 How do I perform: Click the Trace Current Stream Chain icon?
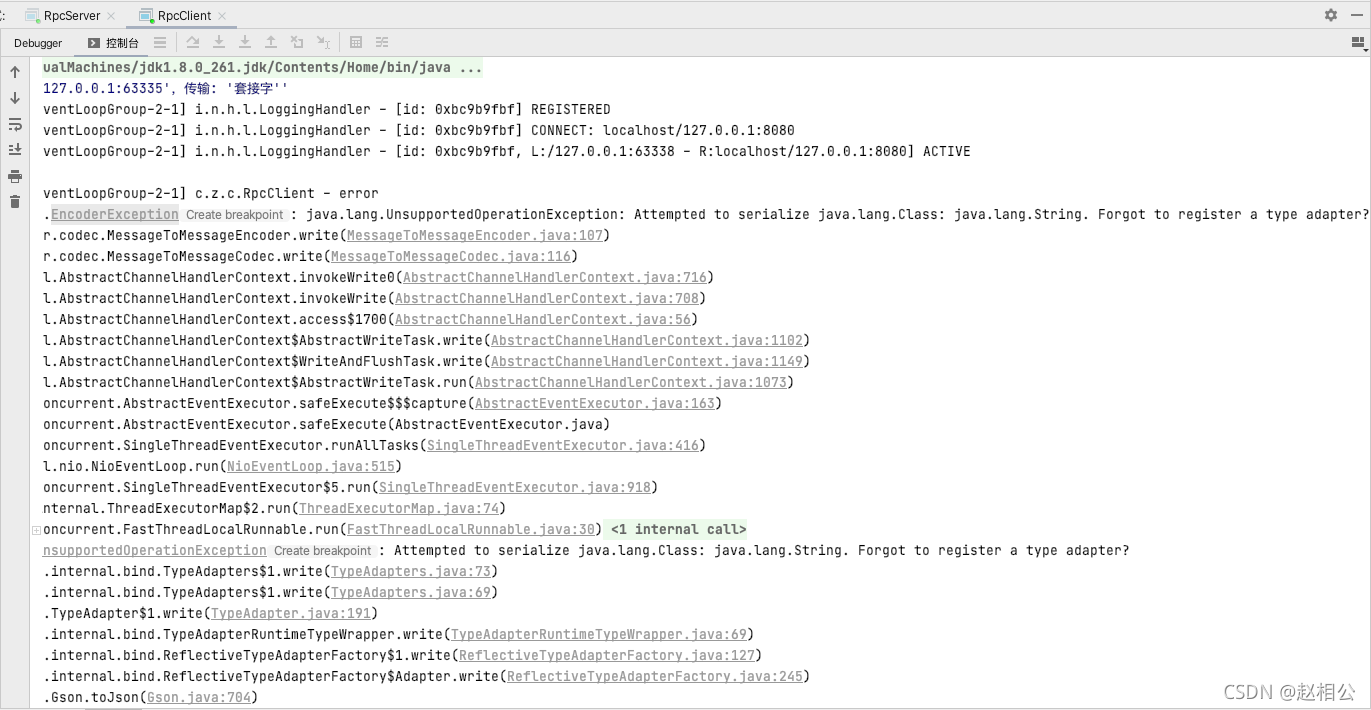tap(382, 42)
